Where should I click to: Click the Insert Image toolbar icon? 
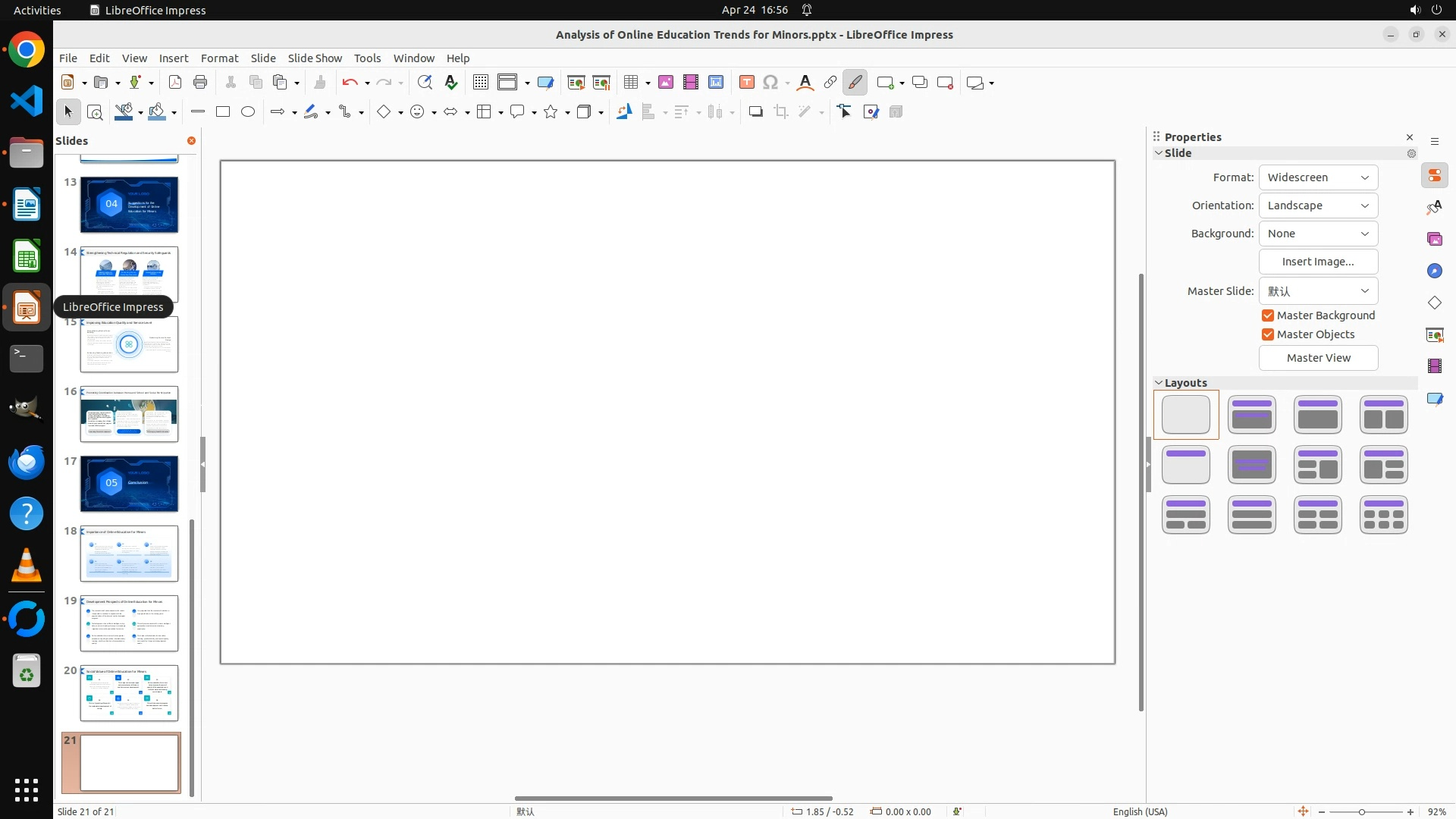point(666,83)
